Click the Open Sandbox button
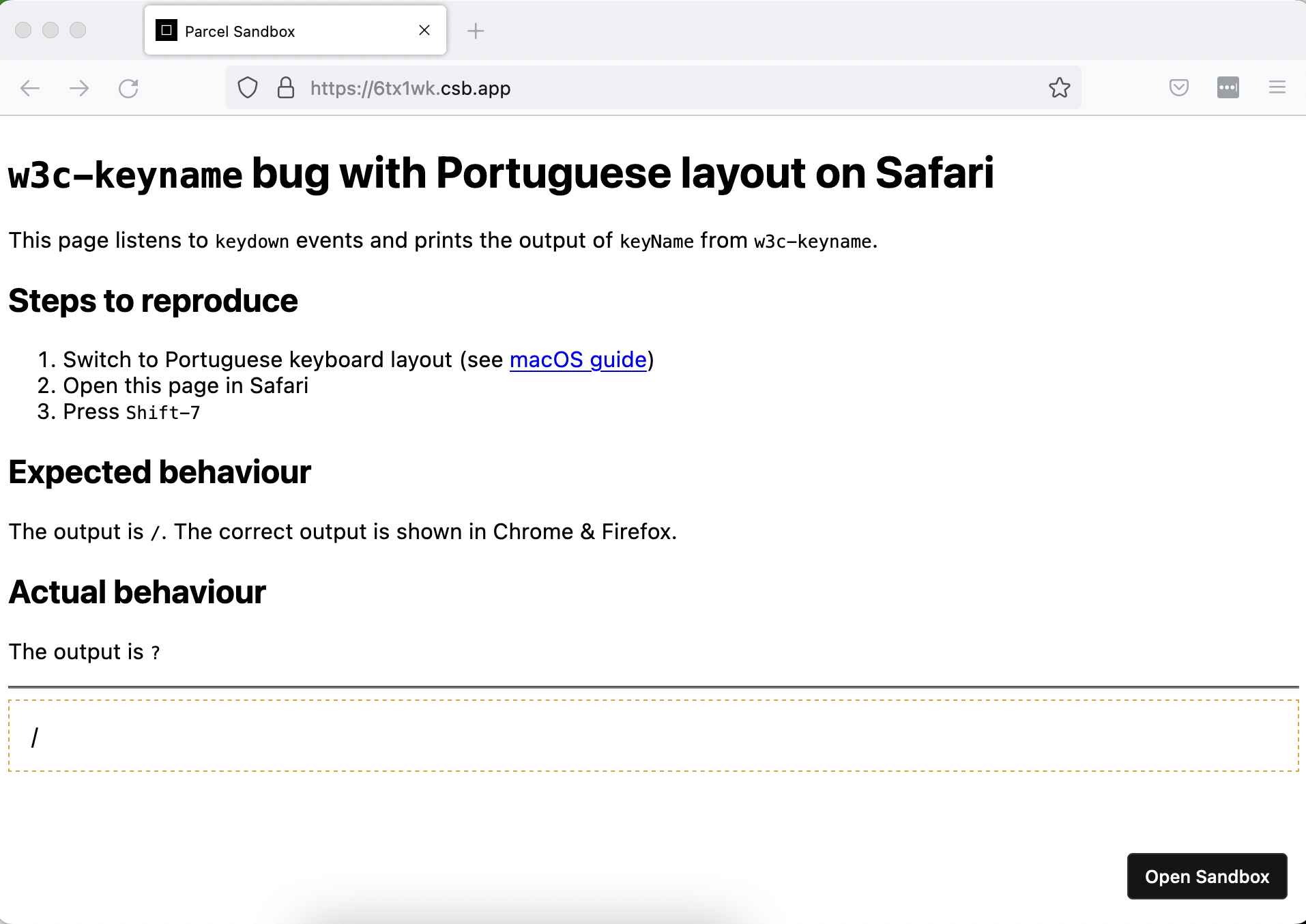This screenshot has height=924, width=1306. point(1207,876)
